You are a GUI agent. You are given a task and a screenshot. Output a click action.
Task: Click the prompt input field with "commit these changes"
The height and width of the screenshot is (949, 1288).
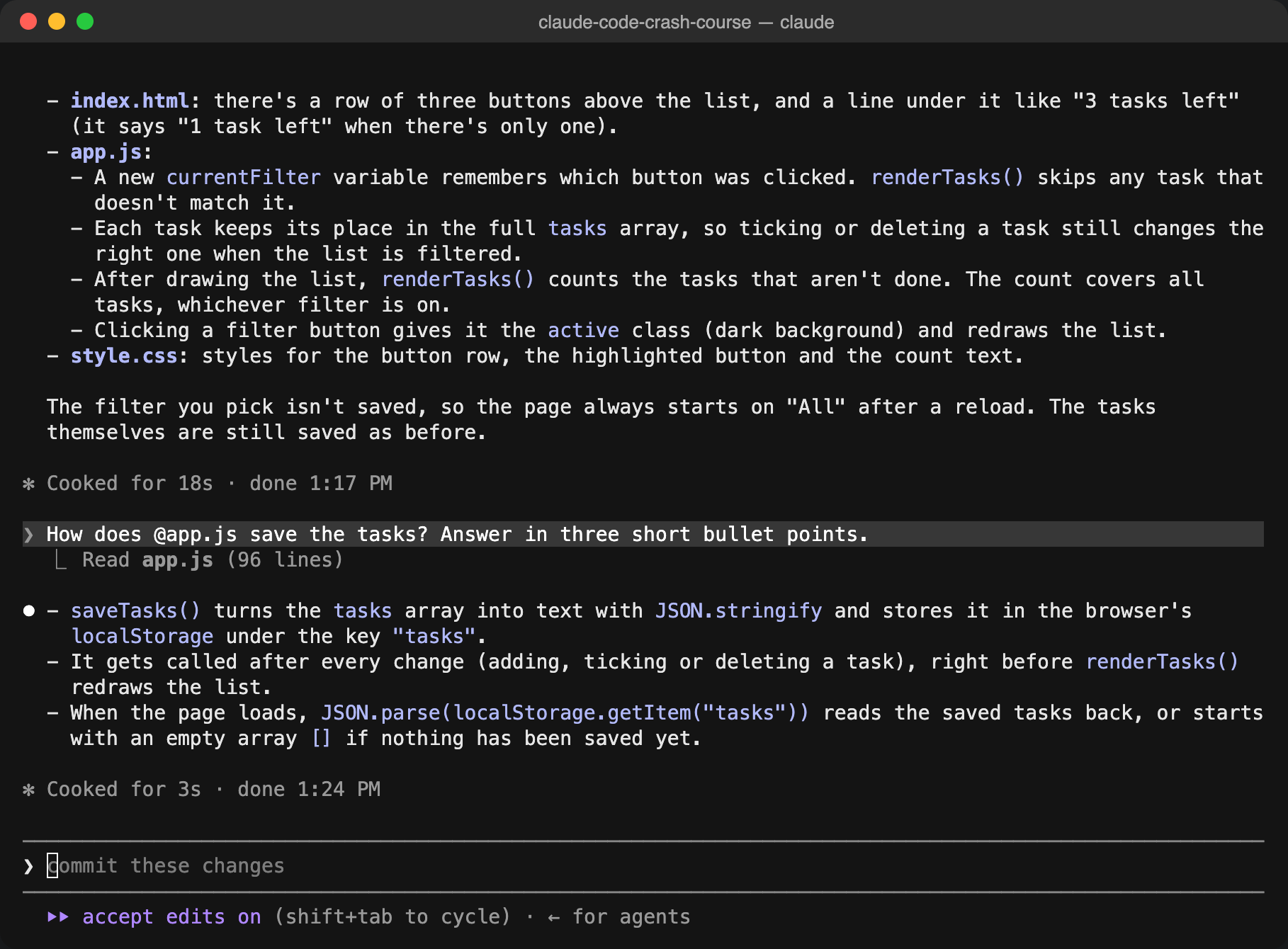(x=643, y=865)
